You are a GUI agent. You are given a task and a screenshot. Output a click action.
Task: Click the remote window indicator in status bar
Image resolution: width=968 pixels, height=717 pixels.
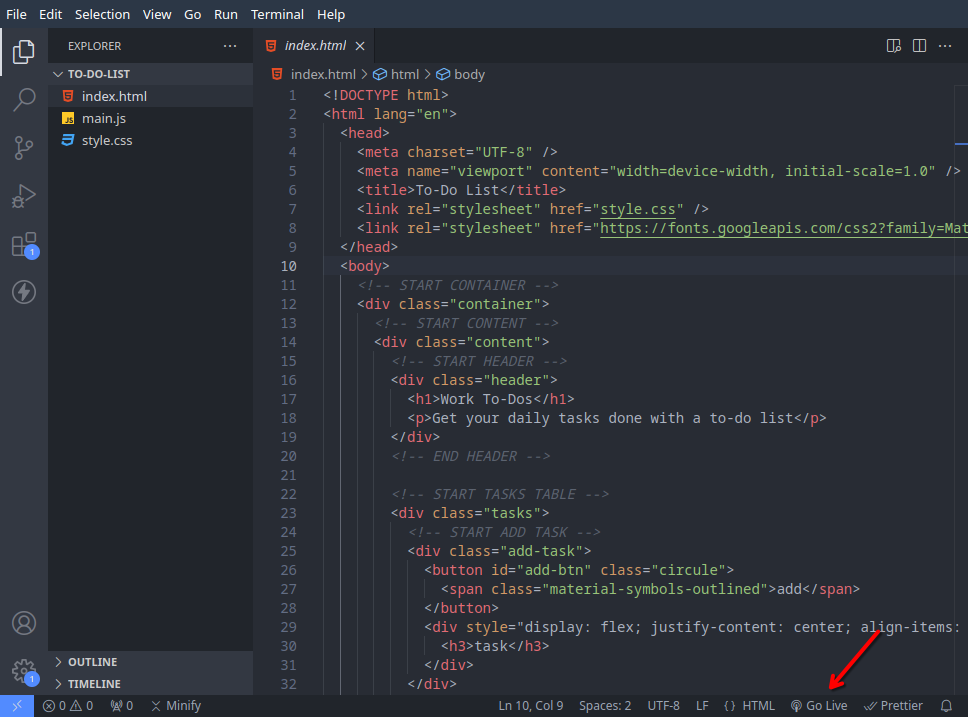[17, 705]
